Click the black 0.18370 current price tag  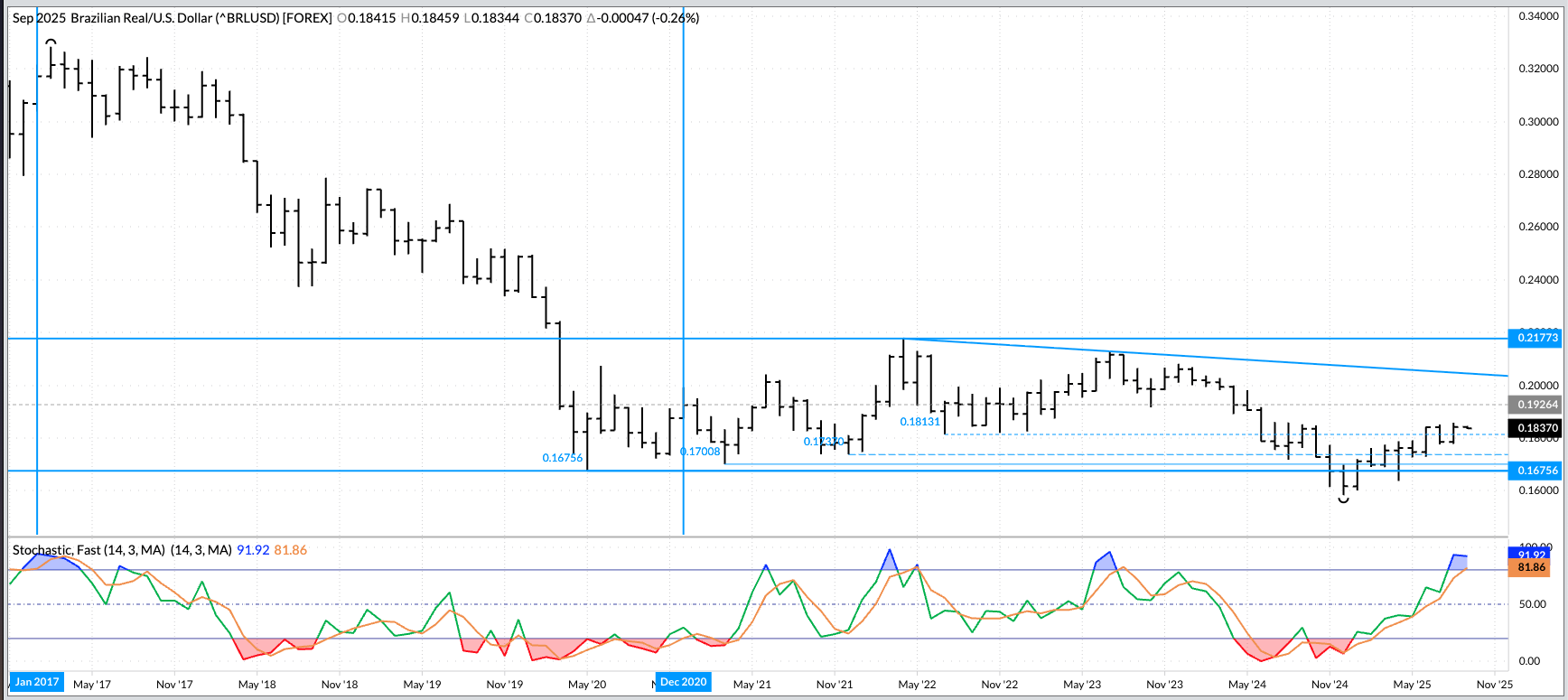coord(1536,428)
